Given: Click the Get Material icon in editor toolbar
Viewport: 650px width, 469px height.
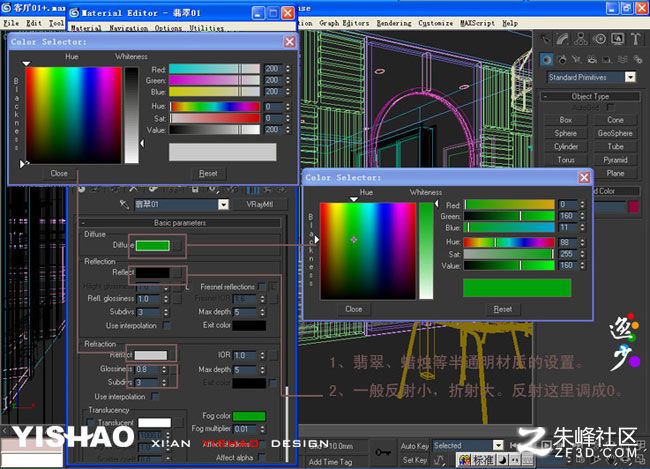Looking at the screenshot, I should point(81,189).
